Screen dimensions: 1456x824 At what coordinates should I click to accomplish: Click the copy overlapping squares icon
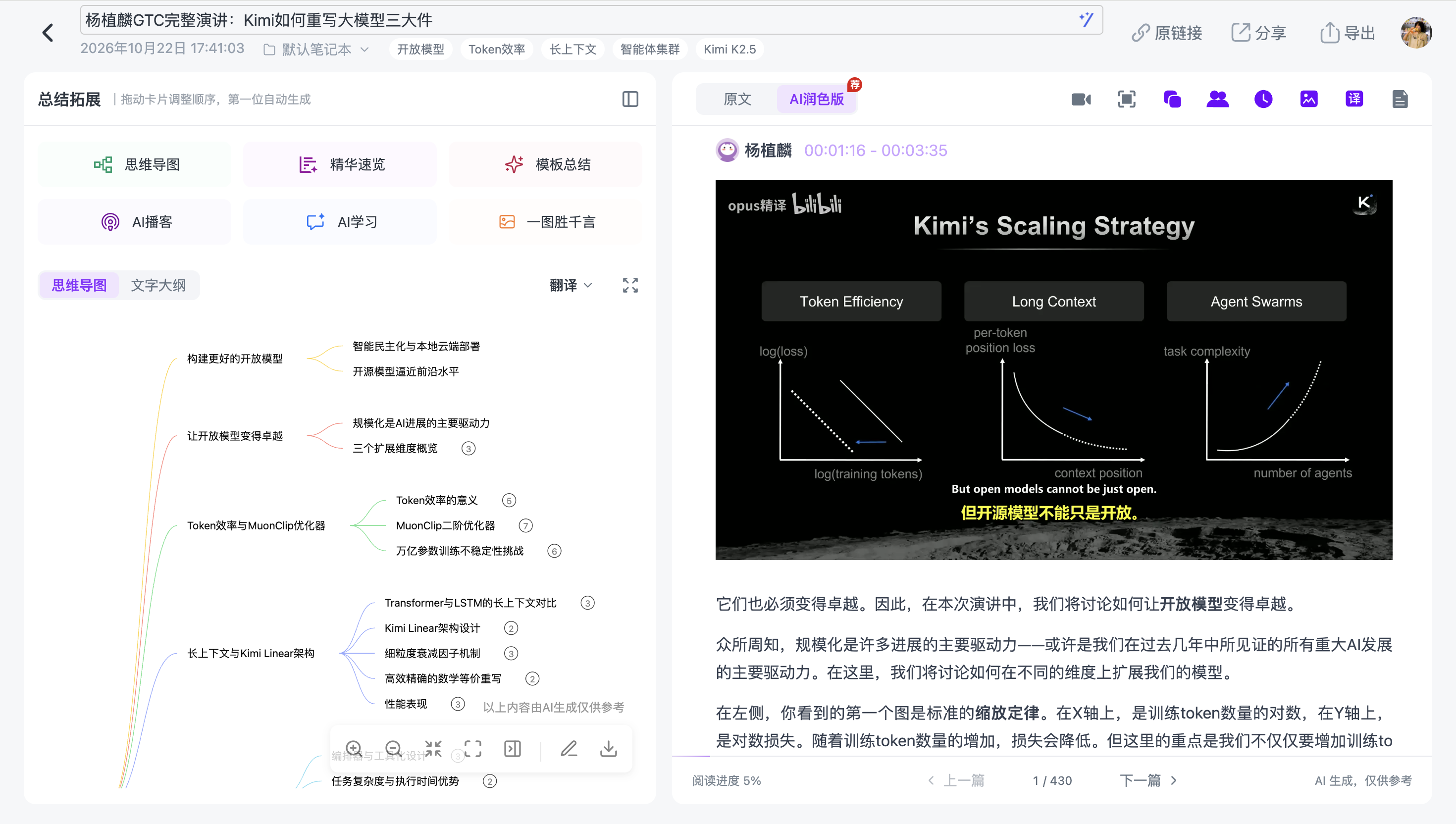pos(1172,99)
